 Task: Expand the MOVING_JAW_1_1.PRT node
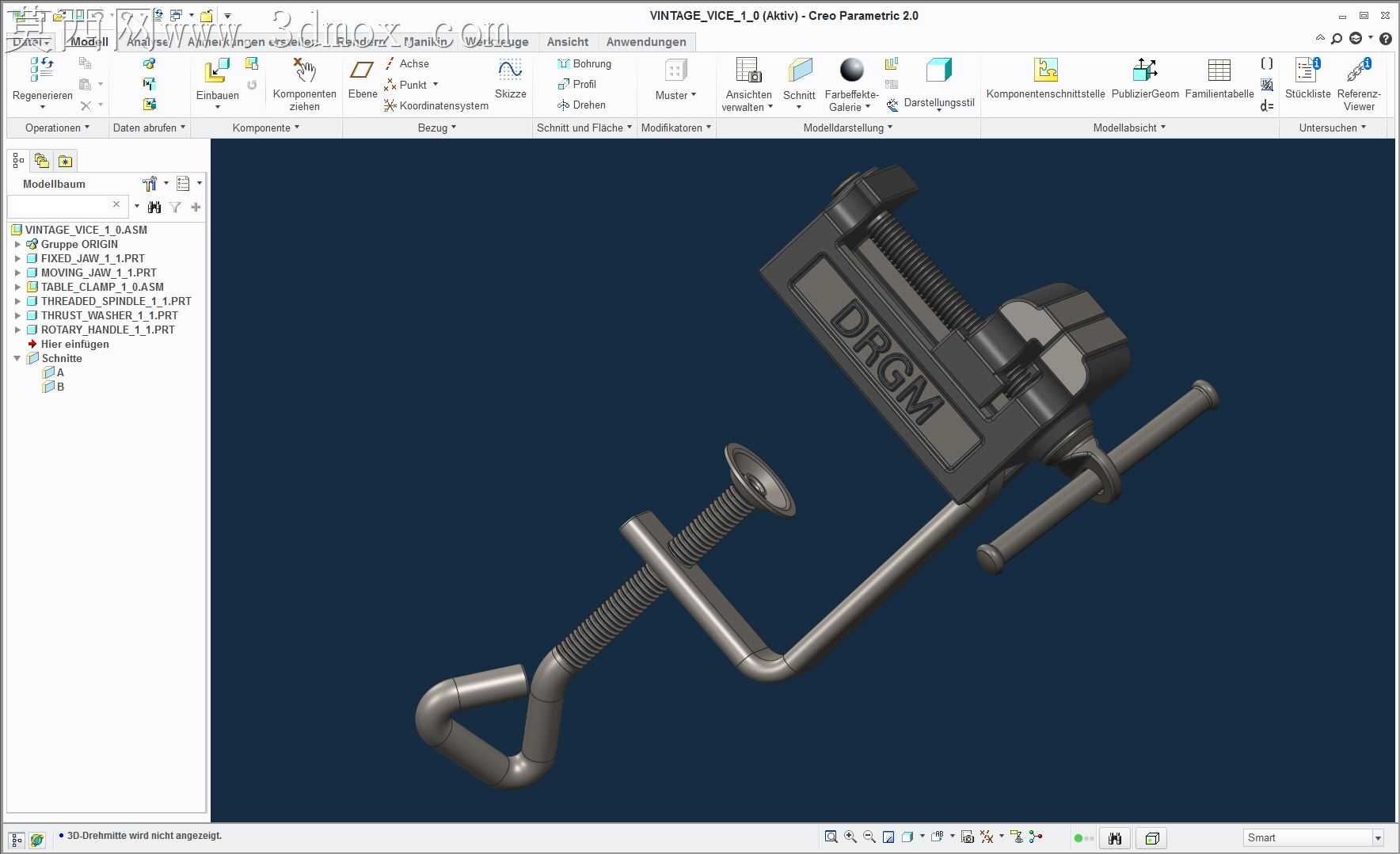17,273
